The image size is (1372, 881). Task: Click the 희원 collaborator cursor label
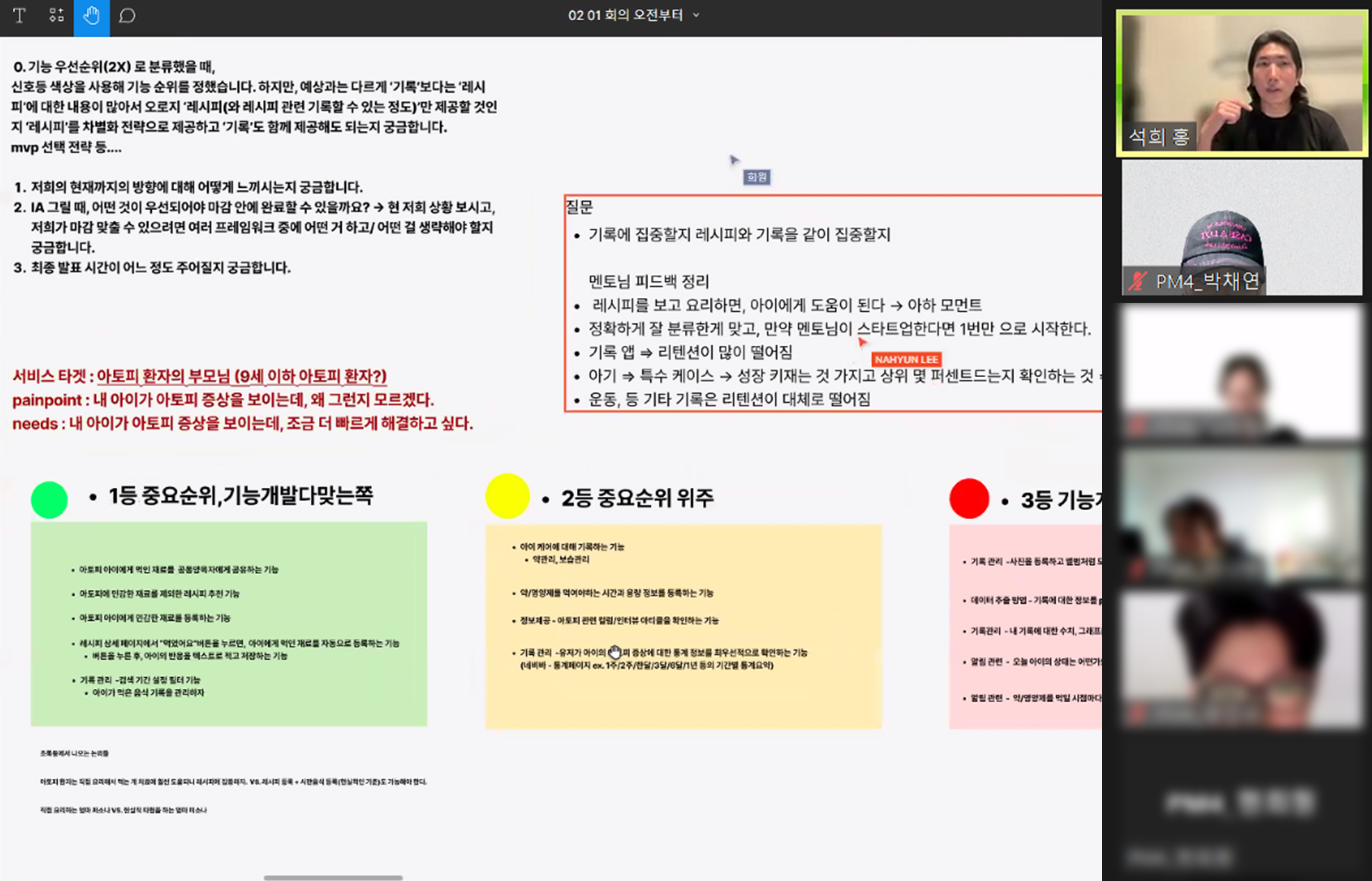pyautogui.click(x=756, y=177)
